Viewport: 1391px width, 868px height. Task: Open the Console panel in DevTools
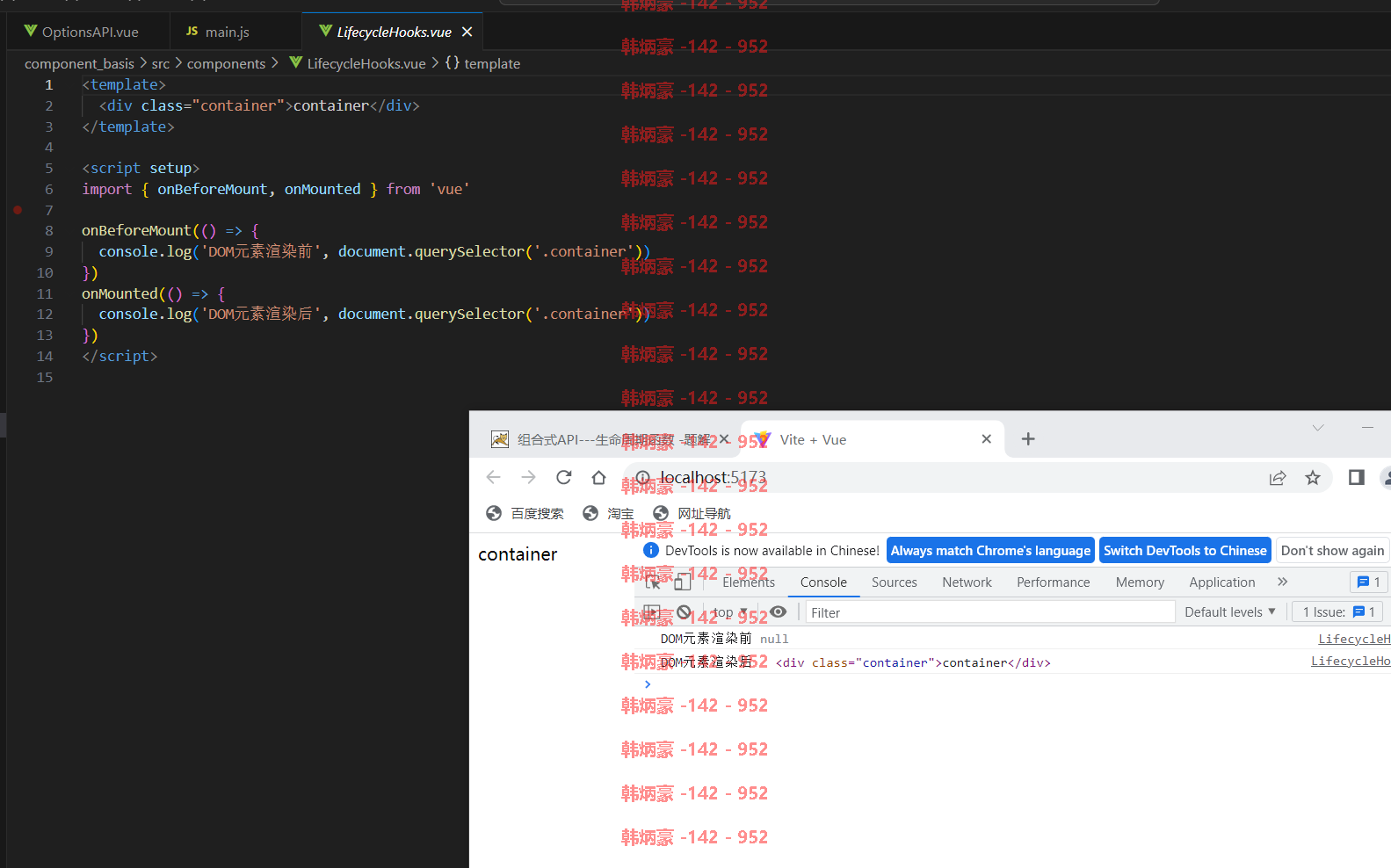click(823, 582)
